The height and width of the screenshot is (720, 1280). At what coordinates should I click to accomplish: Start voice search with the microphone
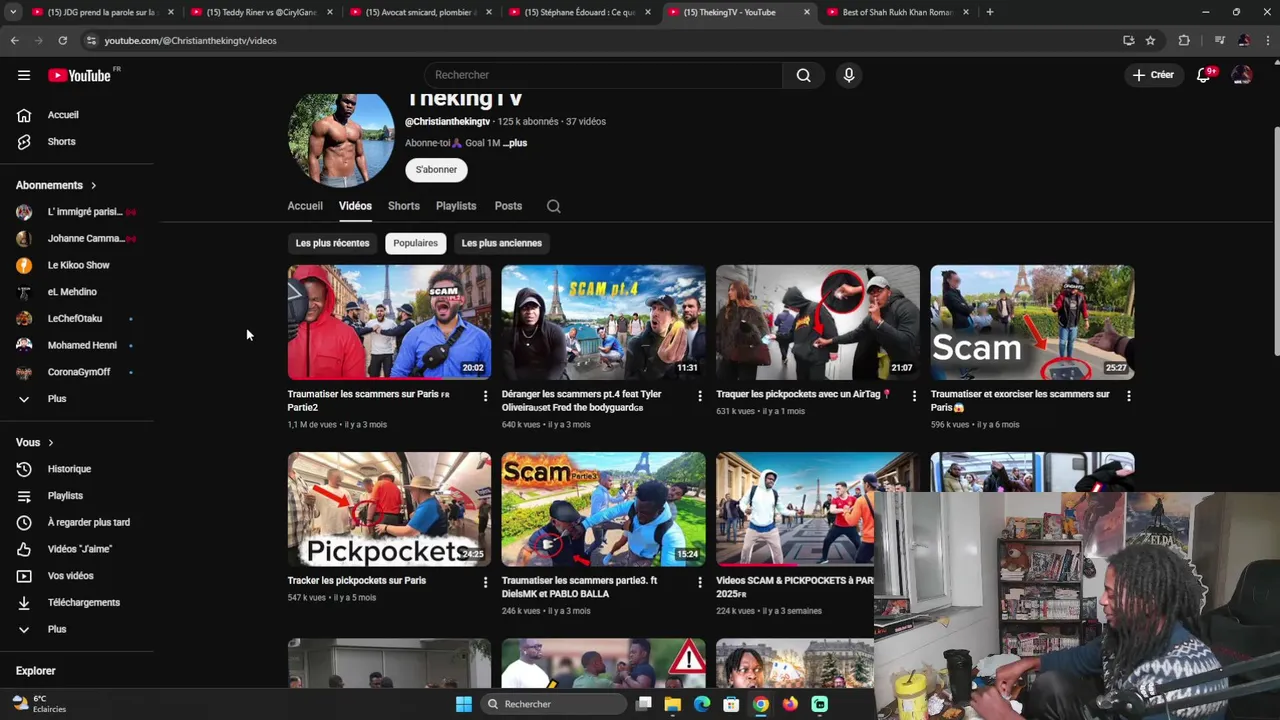[x=849, y=75]
